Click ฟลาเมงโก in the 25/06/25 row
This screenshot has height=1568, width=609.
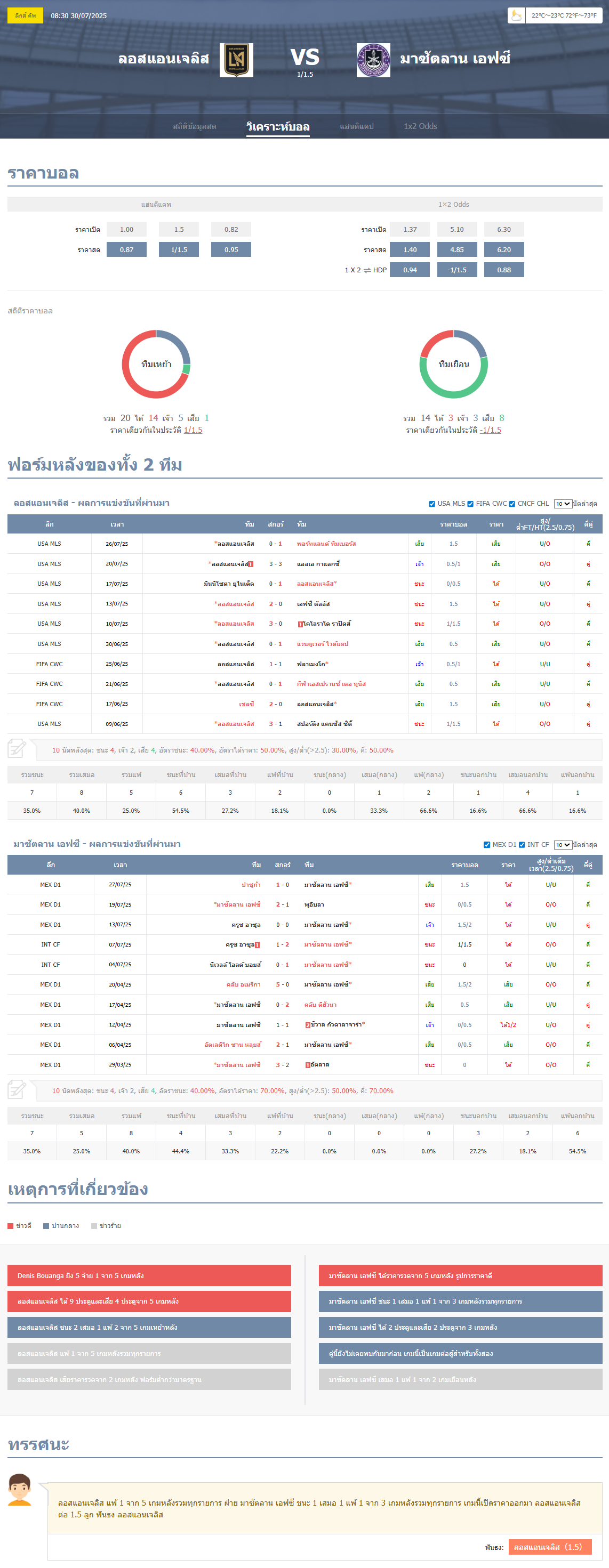(311, 664)
